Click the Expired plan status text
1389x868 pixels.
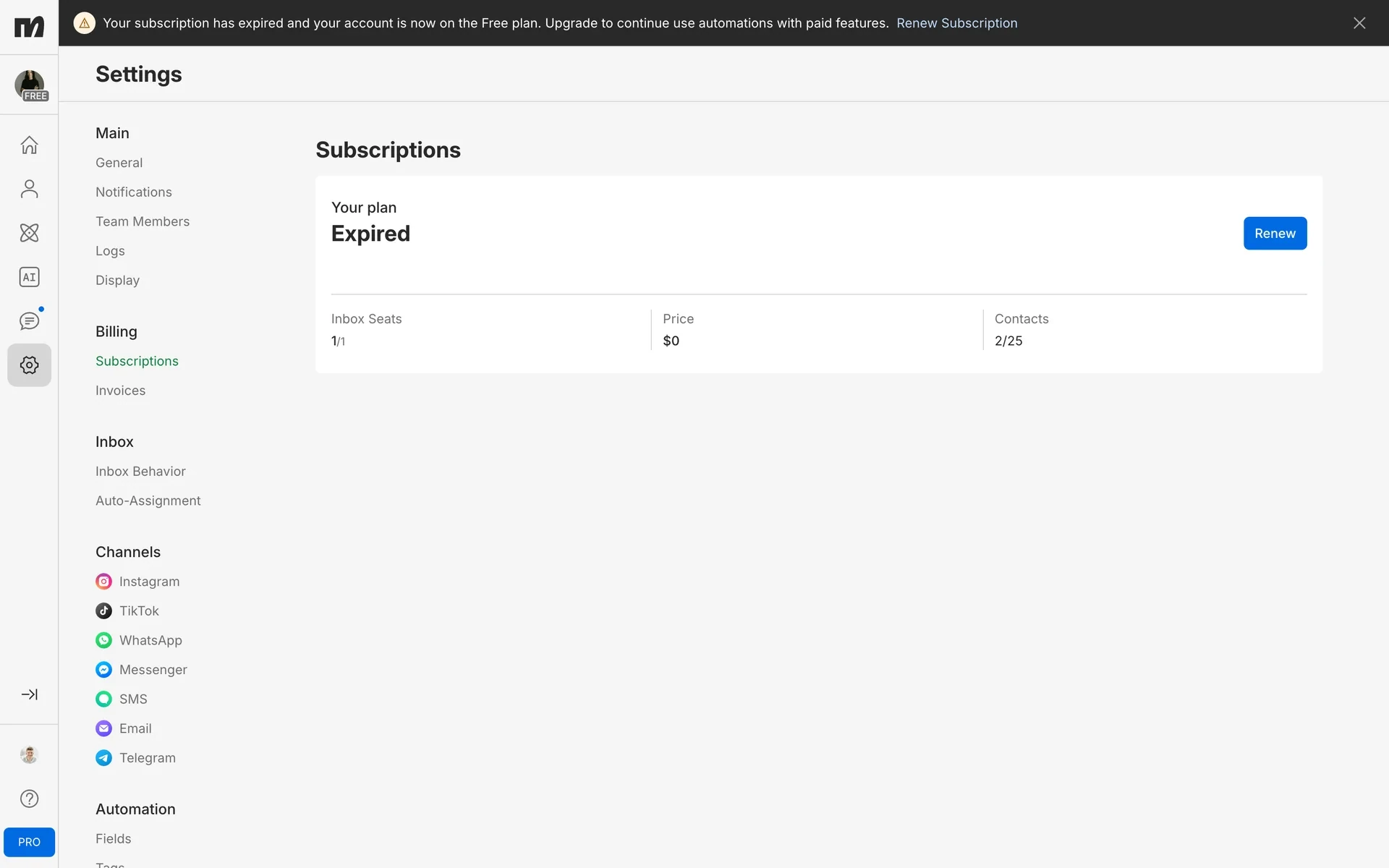pyautogui.click(x=370, y=234)
